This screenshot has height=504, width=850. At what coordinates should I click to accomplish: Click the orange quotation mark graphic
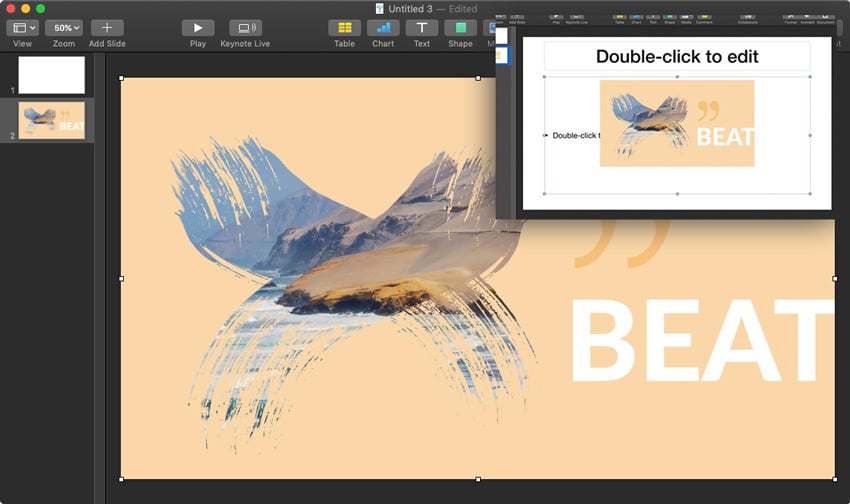(620, 245)
